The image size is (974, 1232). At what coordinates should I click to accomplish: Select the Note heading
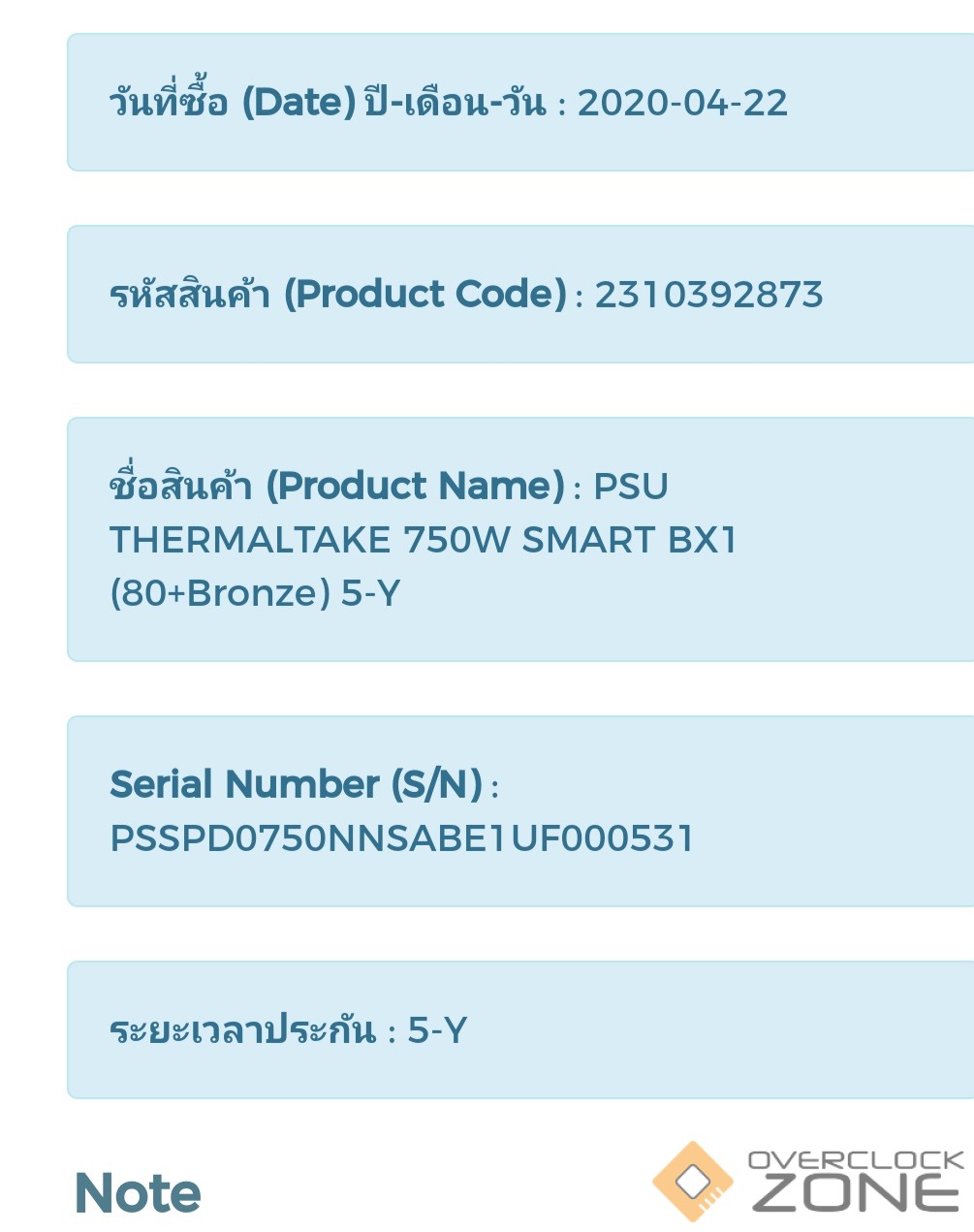tap(138, 1193)
